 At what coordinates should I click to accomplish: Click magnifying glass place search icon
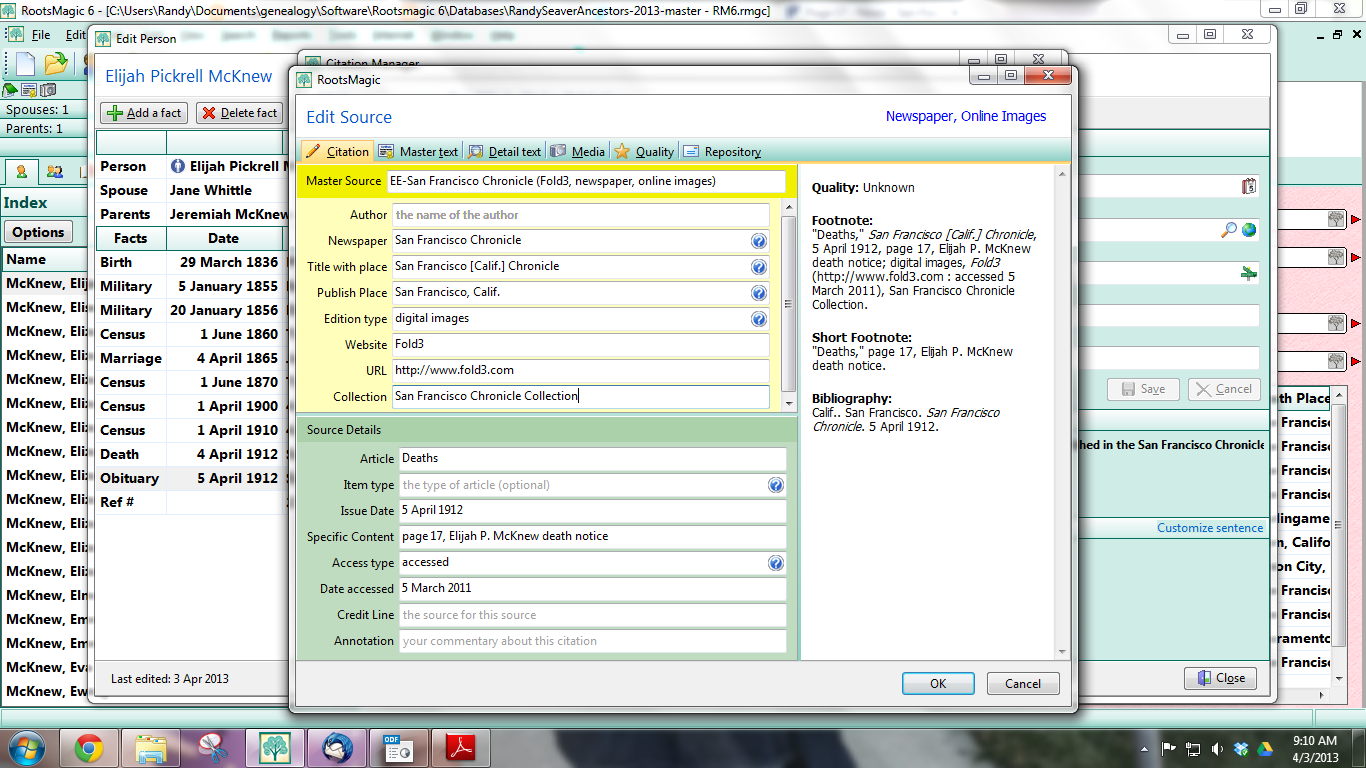1229,230
